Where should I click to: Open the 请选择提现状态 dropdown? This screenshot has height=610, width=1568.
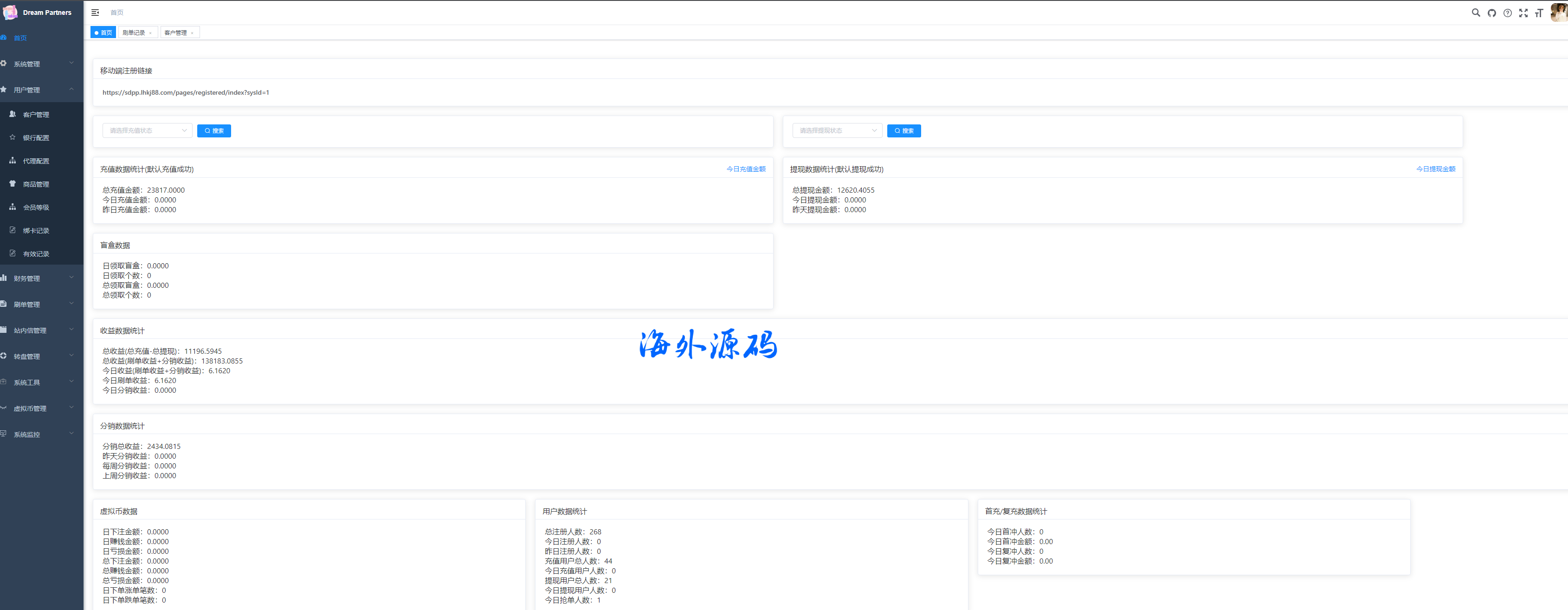point(837,130)
